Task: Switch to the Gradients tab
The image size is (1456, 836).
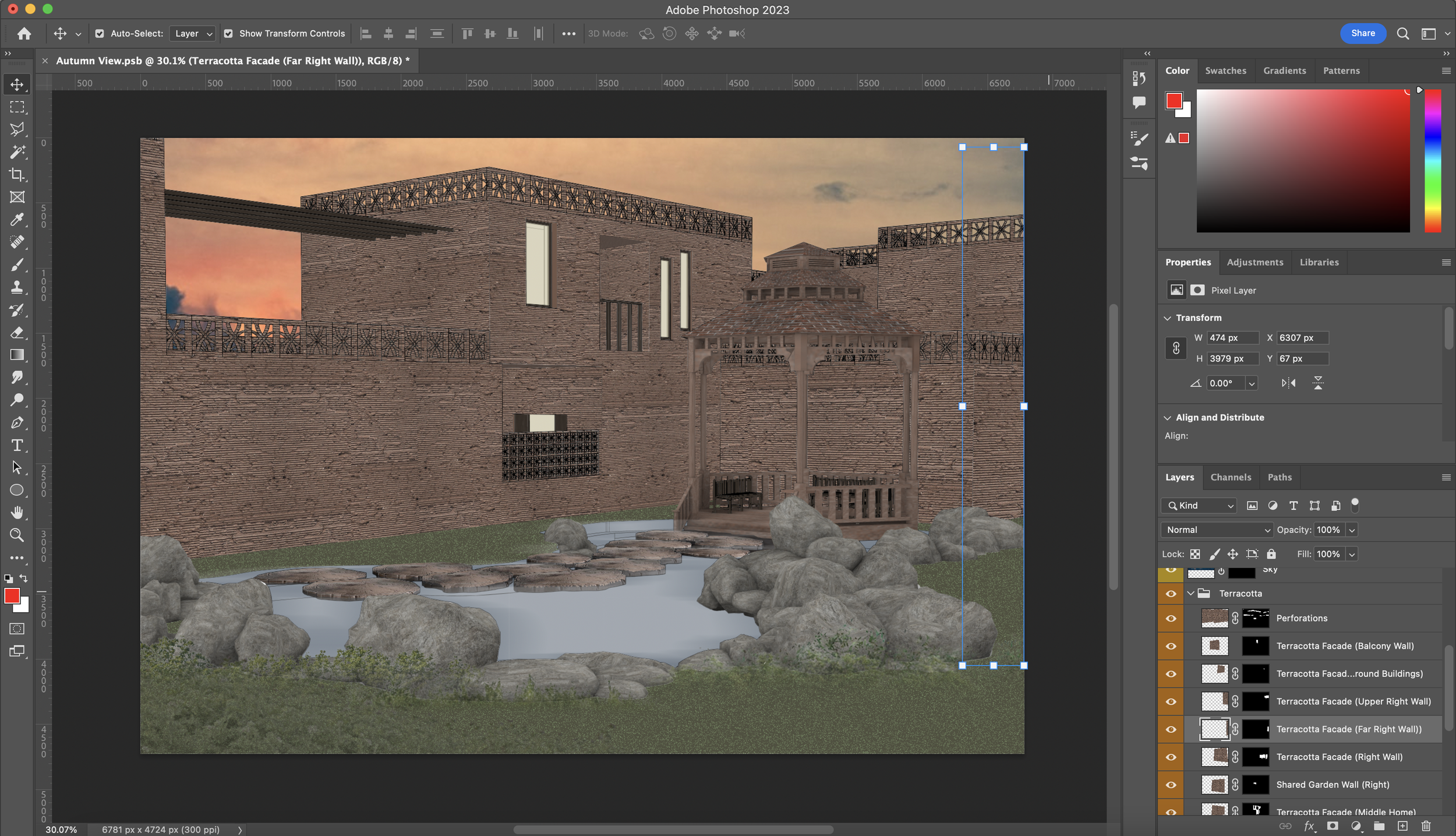Action: [x=1284, y=70]
